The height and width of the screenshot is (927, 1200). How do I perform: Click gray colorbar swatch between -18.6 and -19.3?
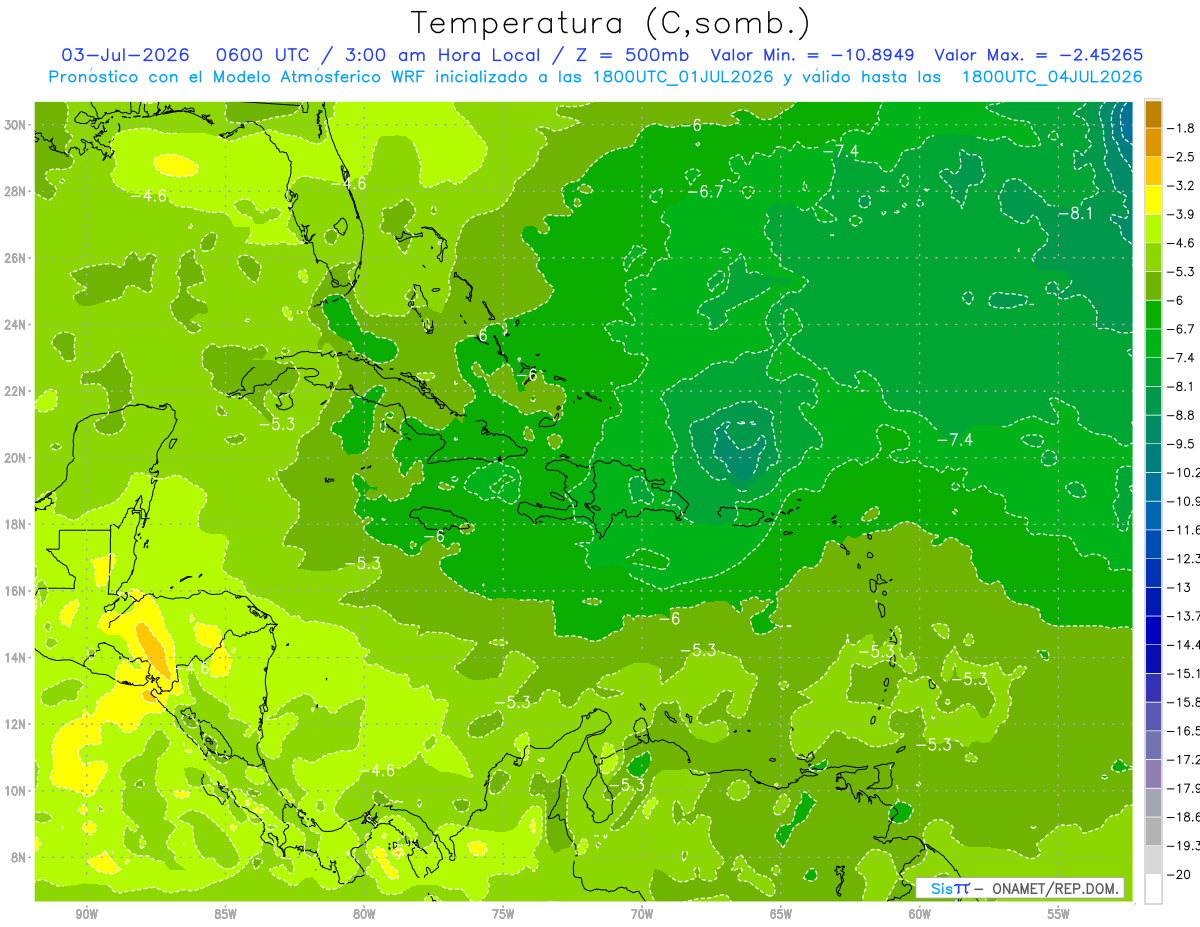click(1153, 832)
